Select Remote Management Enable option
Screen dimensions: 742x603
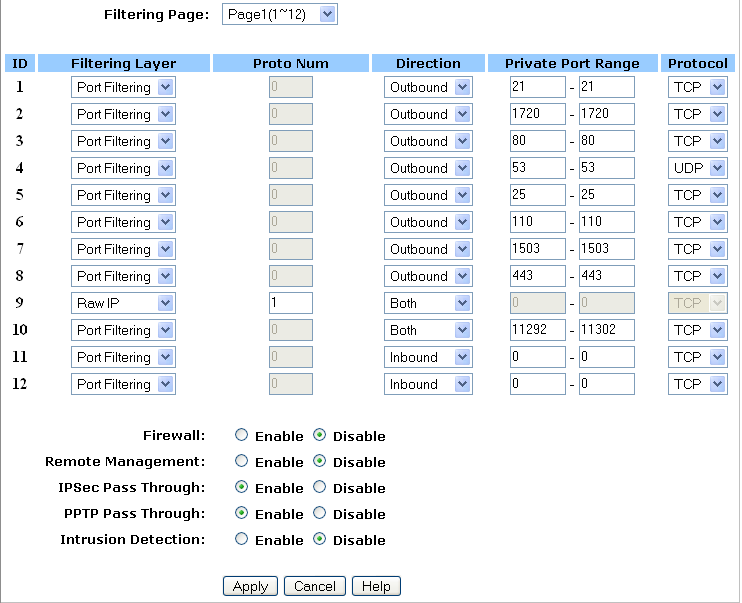coord(241,461)
